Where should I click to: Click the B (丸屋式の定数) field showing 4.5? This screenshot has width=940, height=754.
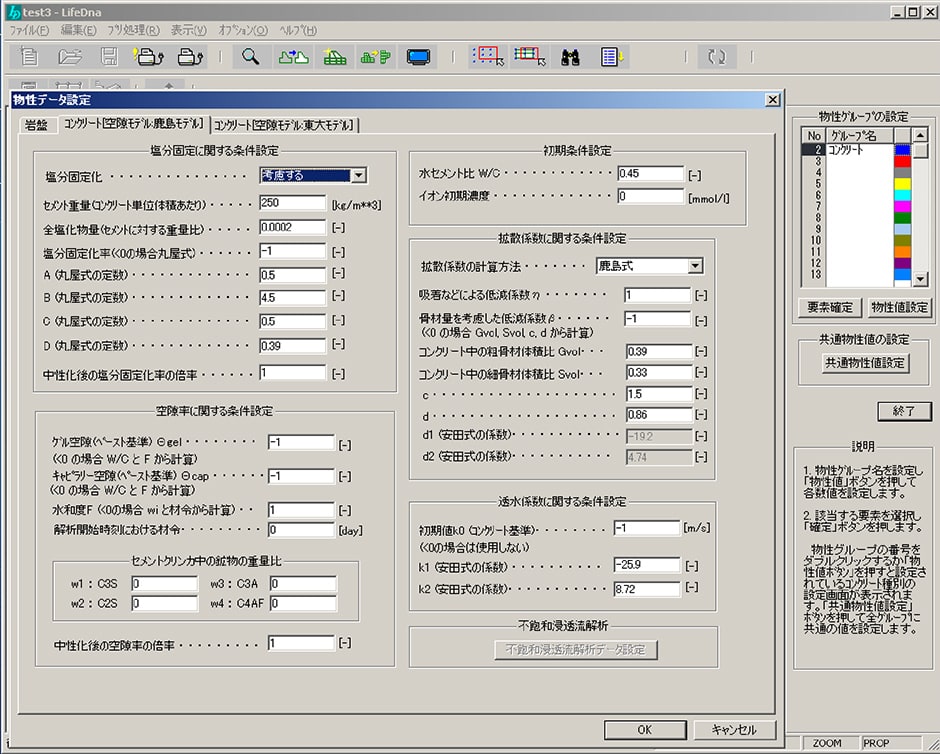click(293, 298)
